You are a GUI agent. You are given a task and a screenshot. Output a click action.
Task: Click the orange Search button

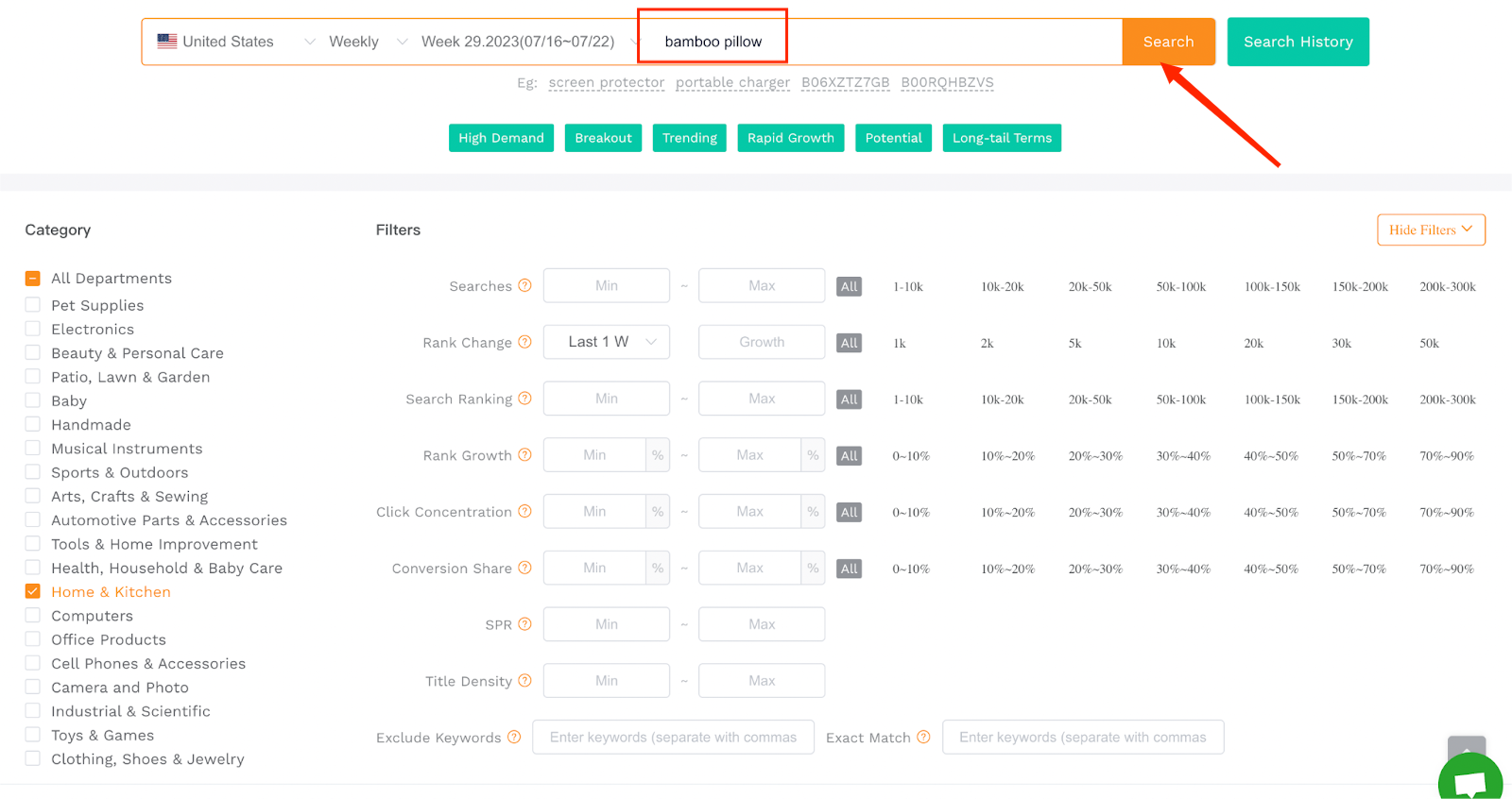point(1169,42)
